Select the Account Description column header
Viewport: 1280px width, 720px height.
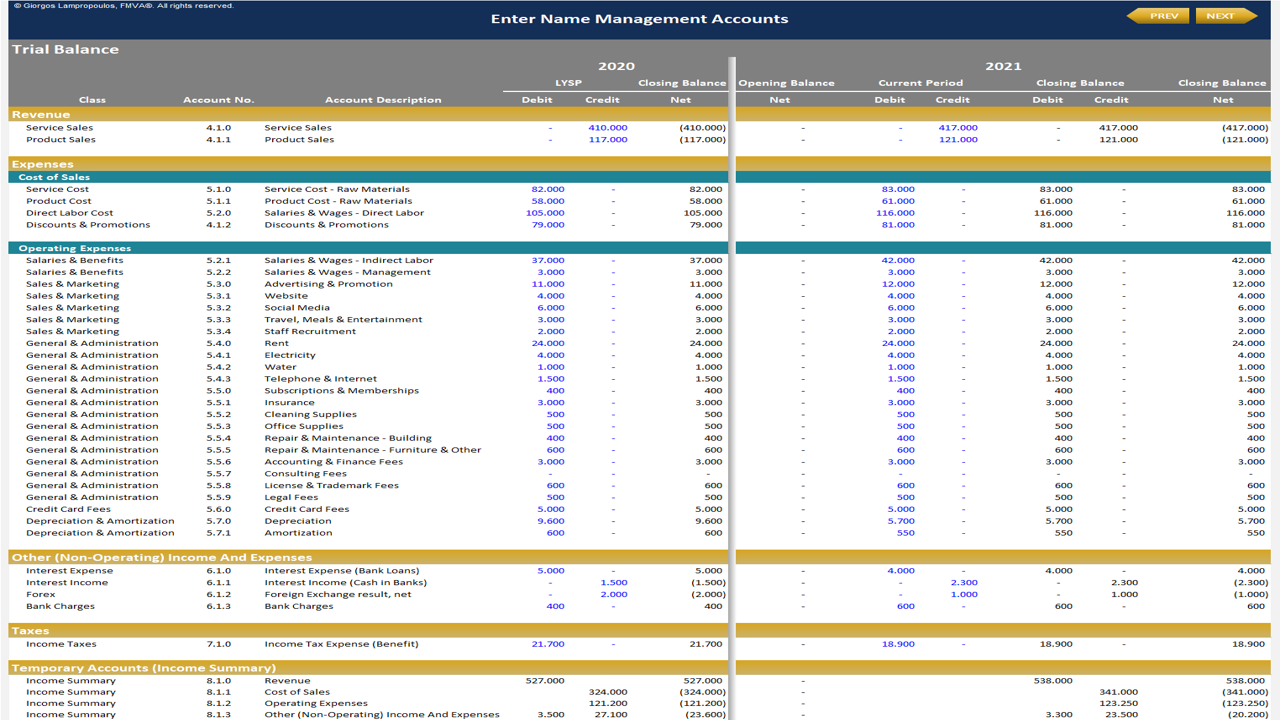383,100
